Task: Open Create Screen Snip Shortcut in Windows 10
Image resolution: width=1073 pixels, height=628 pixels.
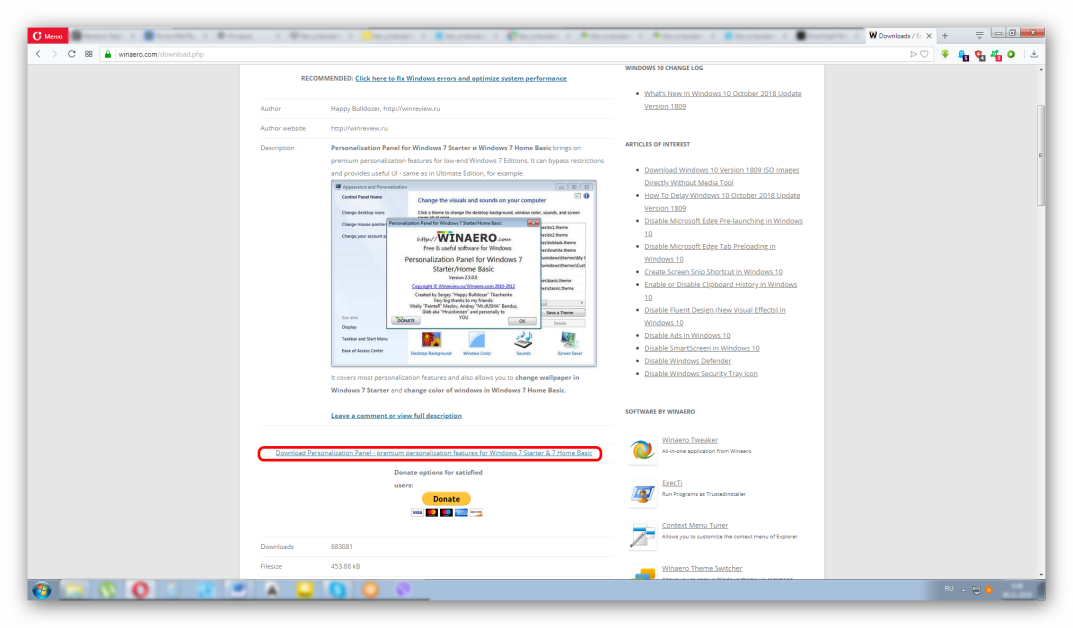Action: click(713, 272)
